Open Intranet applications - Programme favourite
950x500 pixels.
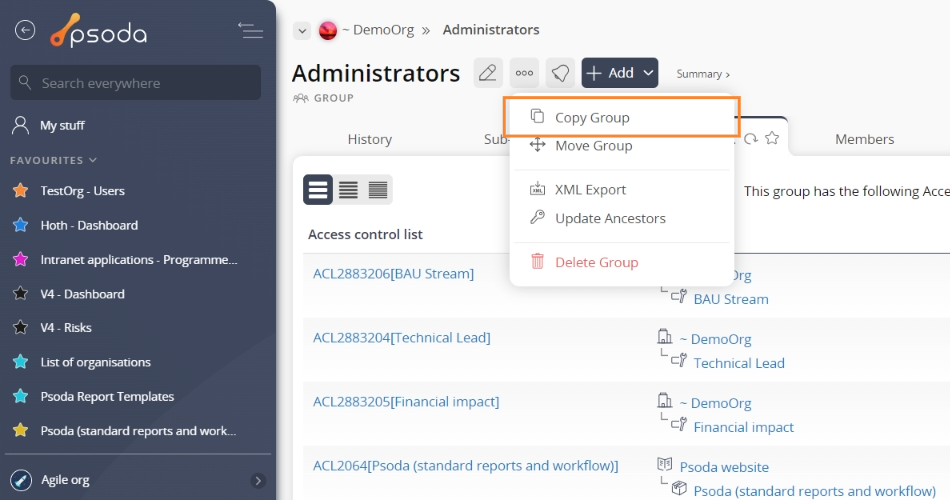[139, 259]
